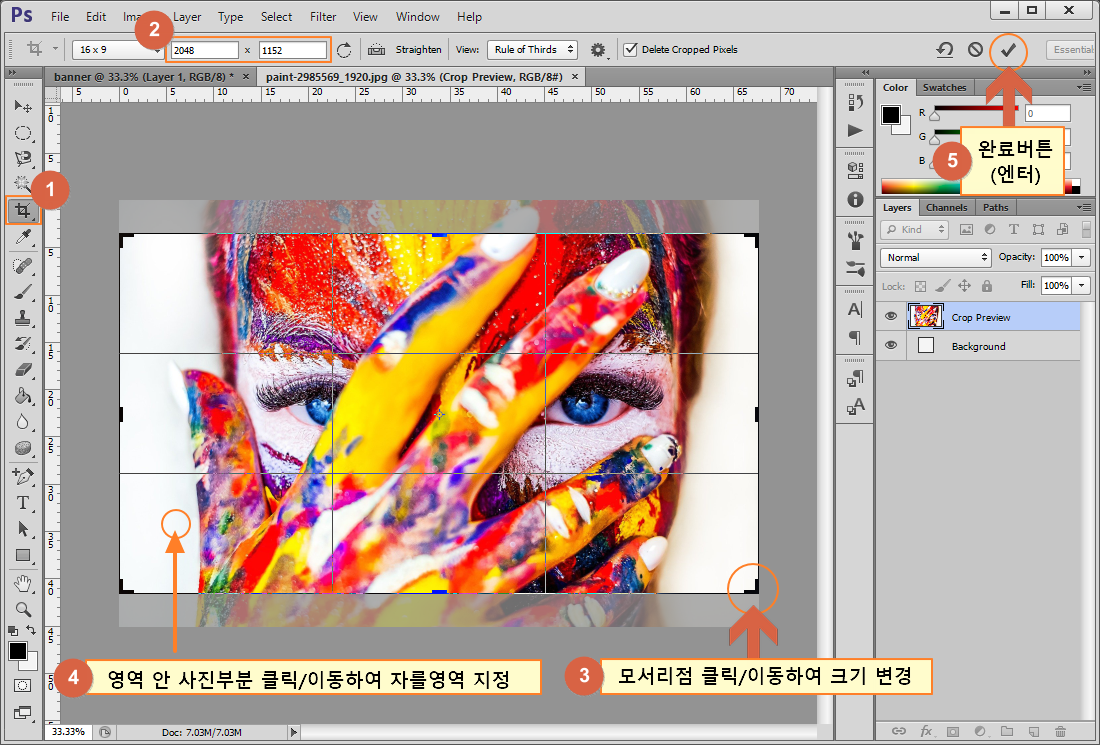1100x745 pixels.
Task: Change the screen mode
Action: click(22, 713)
